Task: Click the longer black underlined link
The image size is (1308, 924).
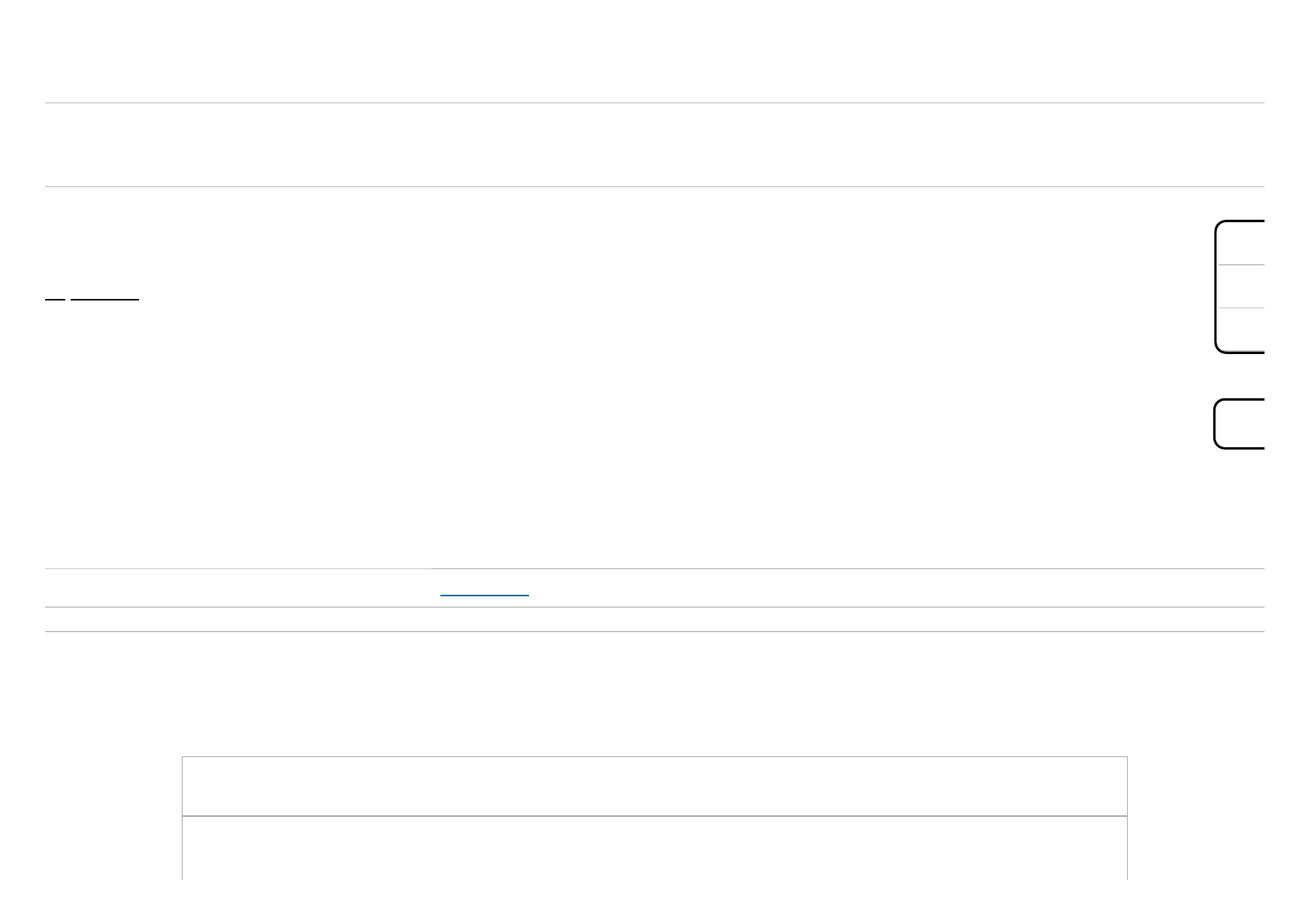Action: coord(105,298)
